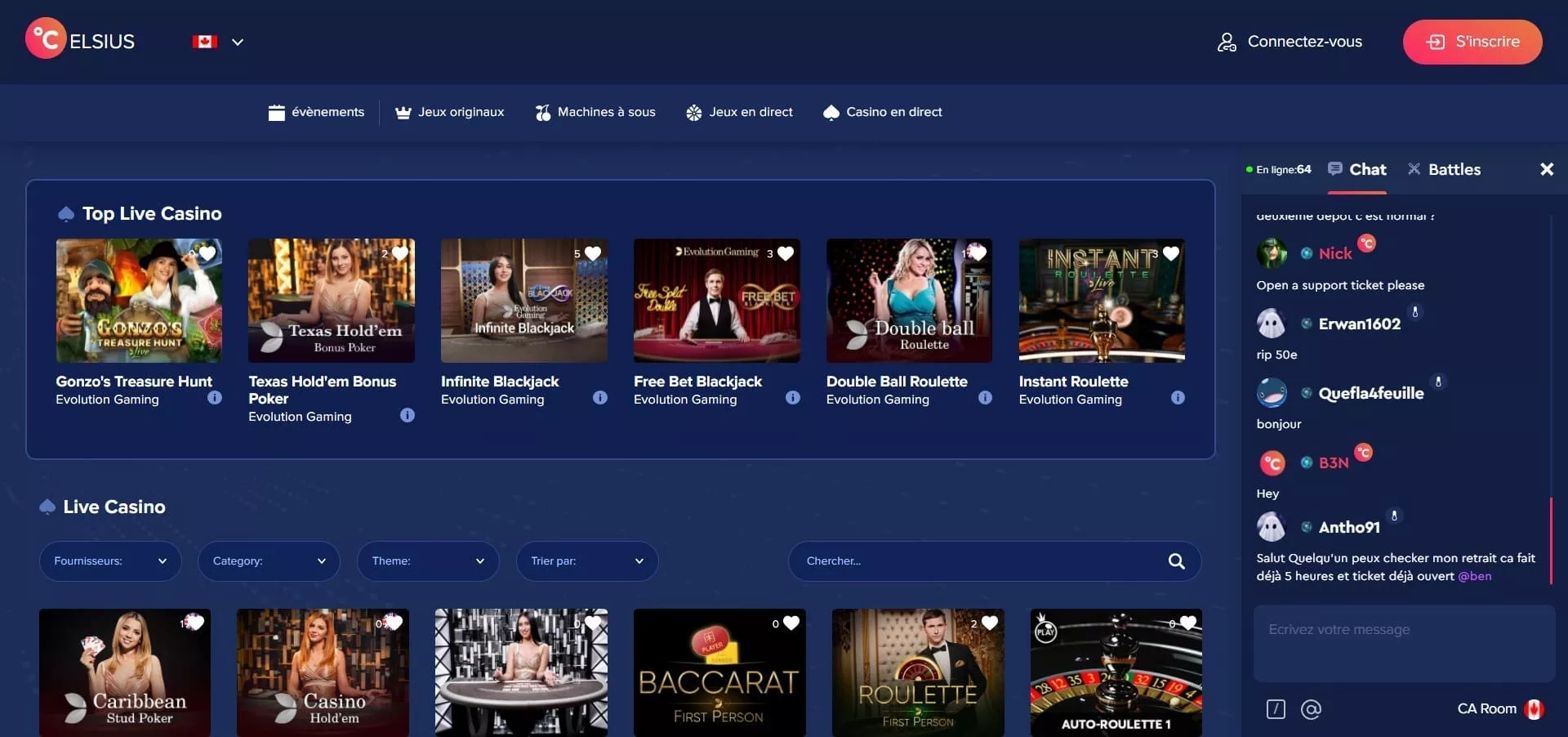1568x737 pixels.
Task: Open info icon for Instant Roulette
Action: 1178,398
